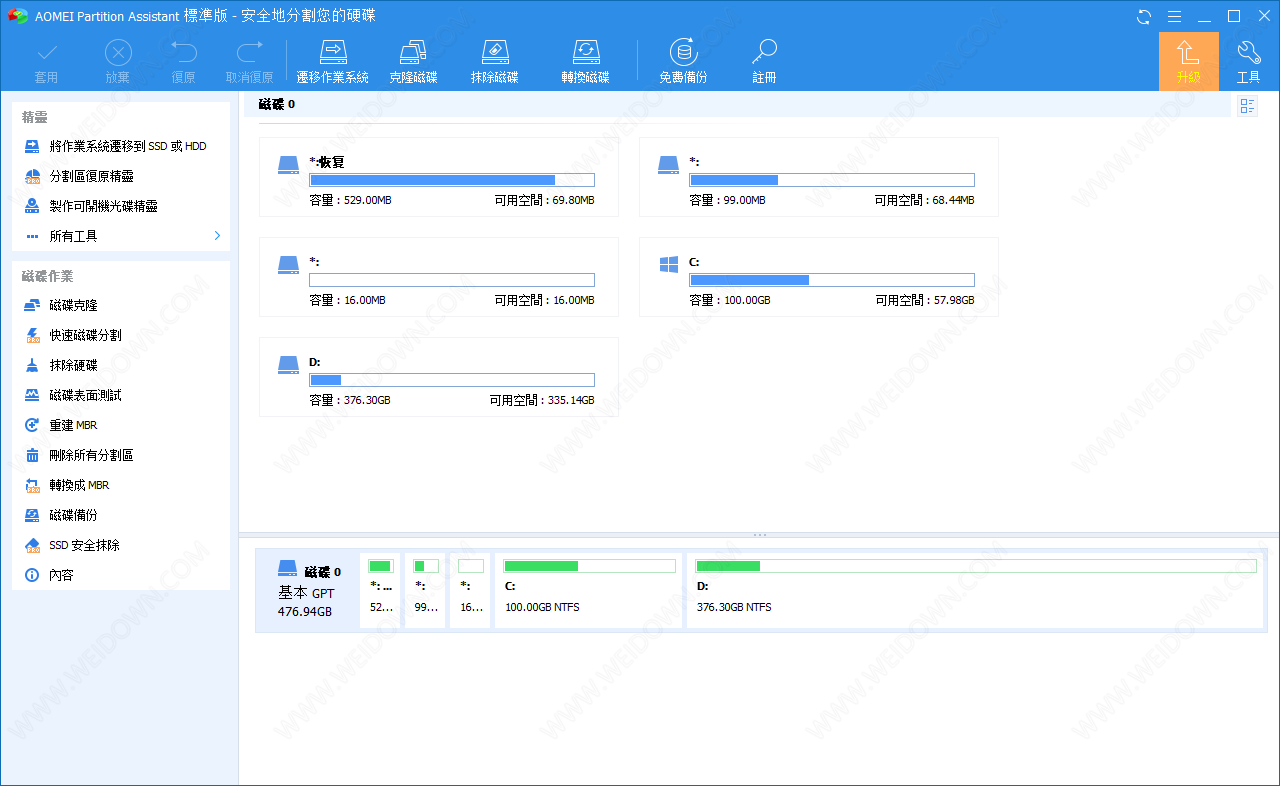
Task: Select the 16.00MB partition card
Action: click(x=439, y=277)
